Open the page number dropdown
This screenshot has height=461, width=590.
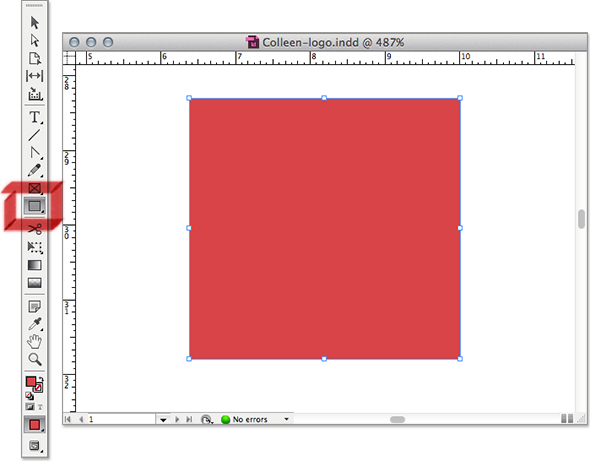[x=163, y=419]
